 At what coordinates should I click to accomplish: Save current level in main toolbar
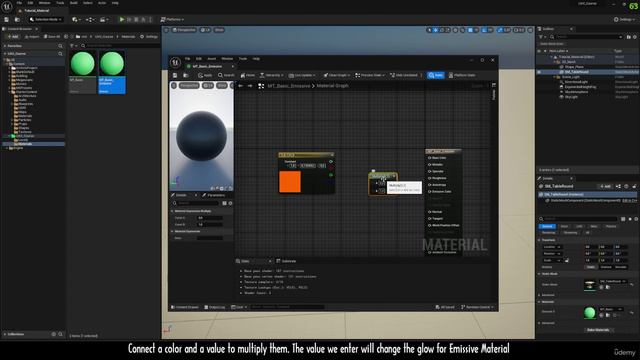pos(7,20)
